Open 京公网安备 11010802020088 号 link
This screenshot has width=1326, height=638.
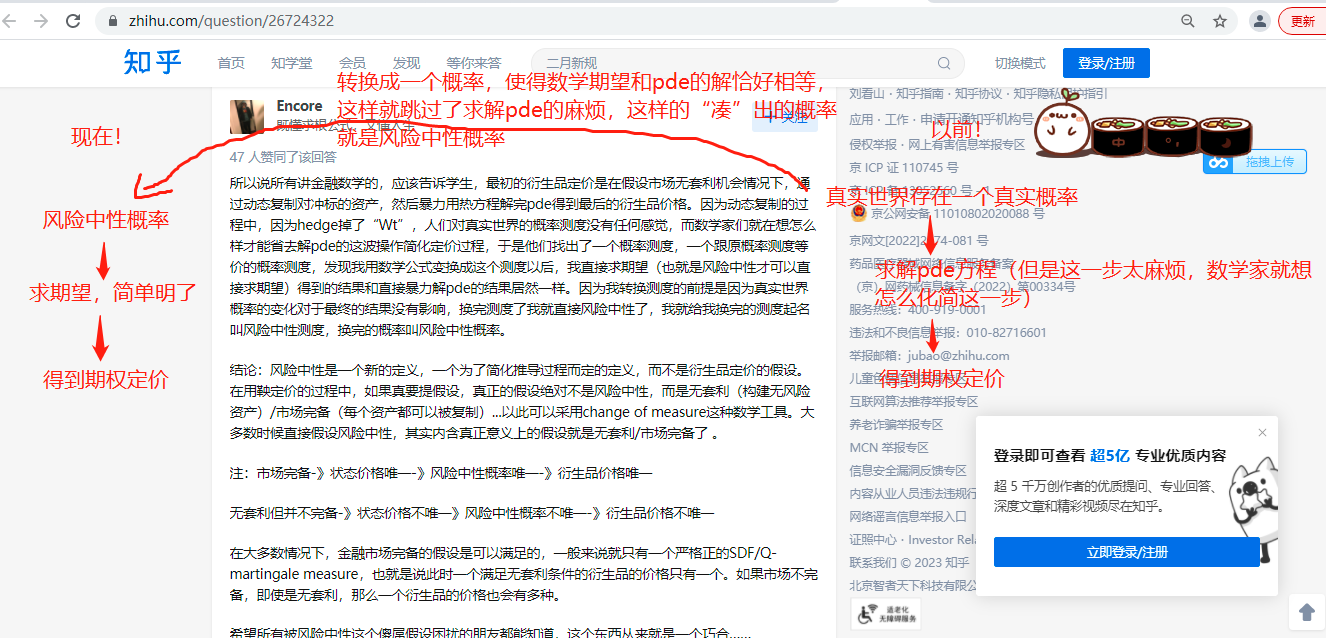(957, 213)
